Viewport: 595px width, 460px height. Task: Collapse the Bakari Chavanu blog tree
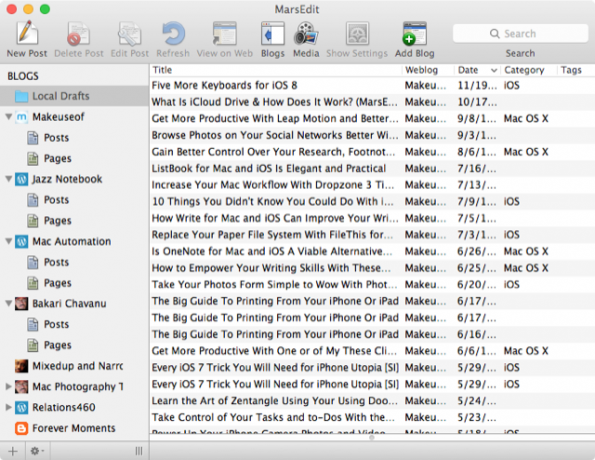[8, 303]
